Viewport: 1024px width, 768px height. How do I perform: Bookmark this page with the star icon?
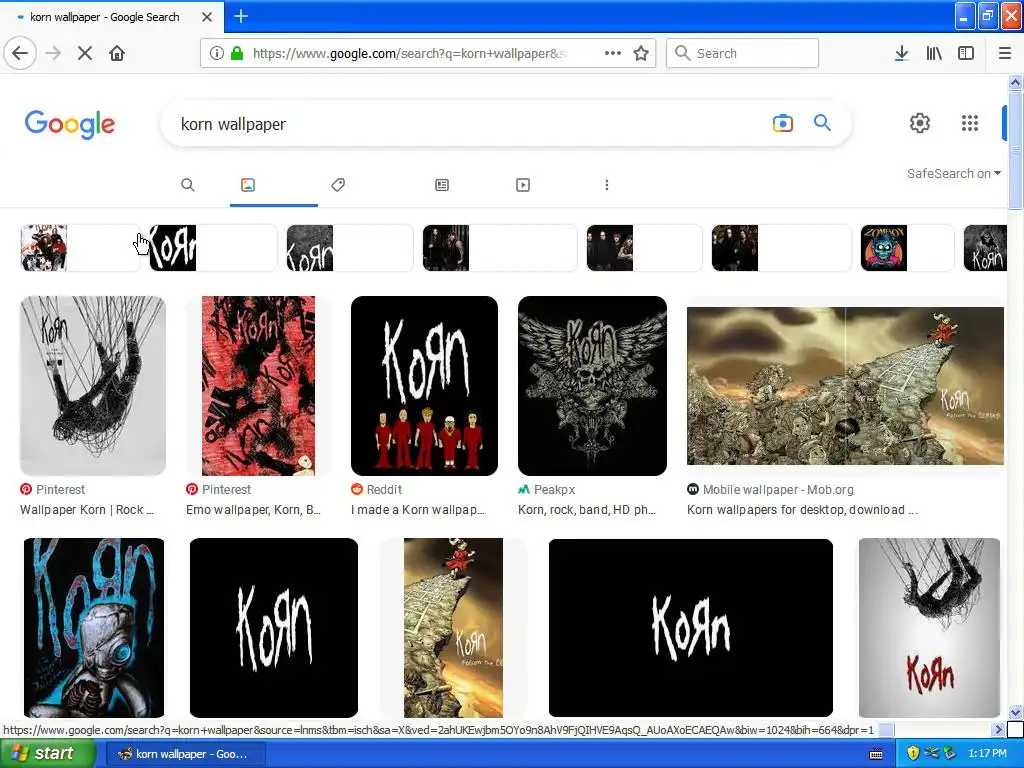641,53
